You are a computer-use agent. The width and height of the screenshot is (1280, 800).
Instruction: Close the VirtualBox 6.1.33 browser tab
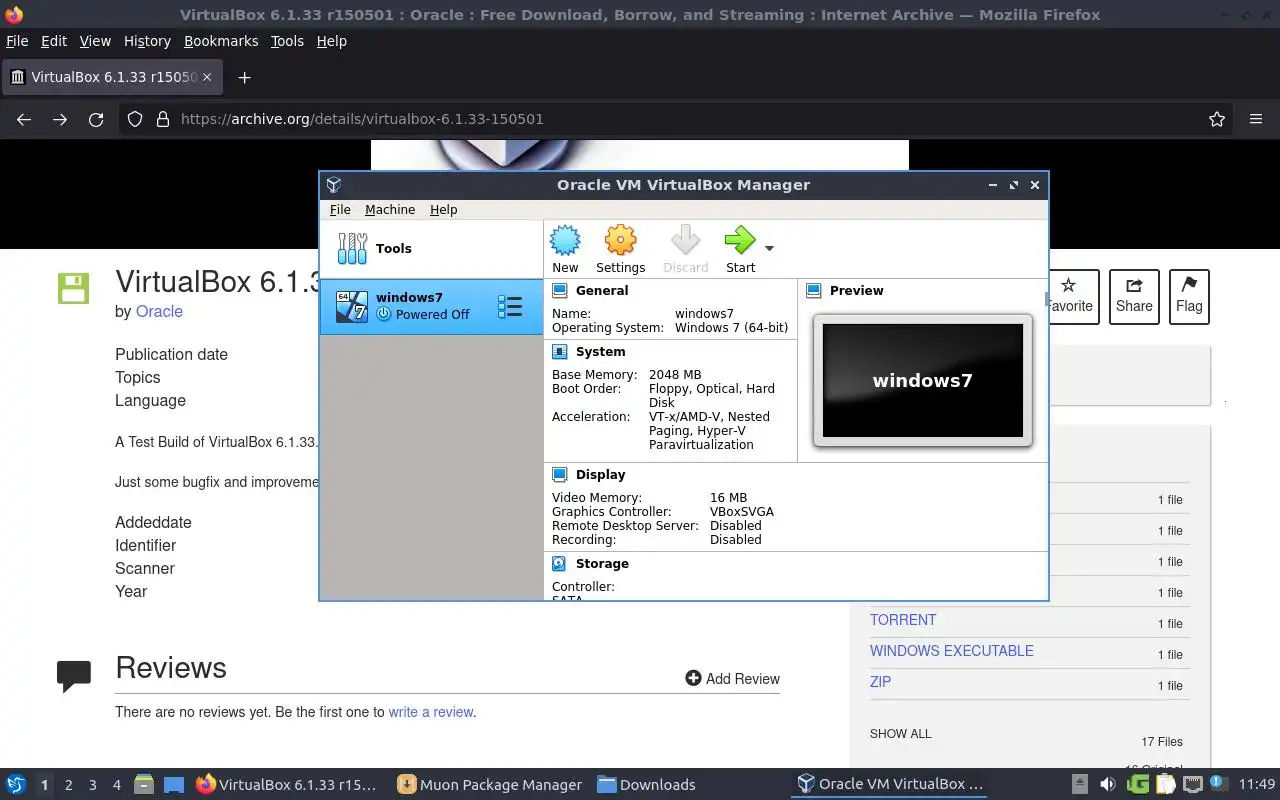[207, 77]
